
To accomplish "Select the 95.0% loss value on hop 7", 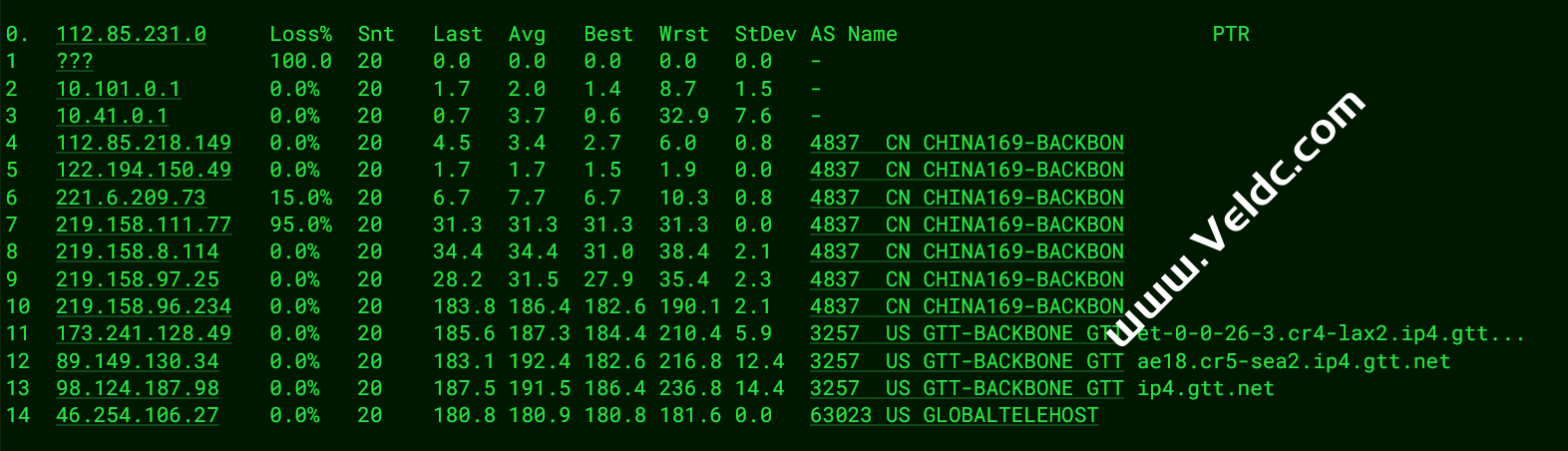I will click(300, 225).
